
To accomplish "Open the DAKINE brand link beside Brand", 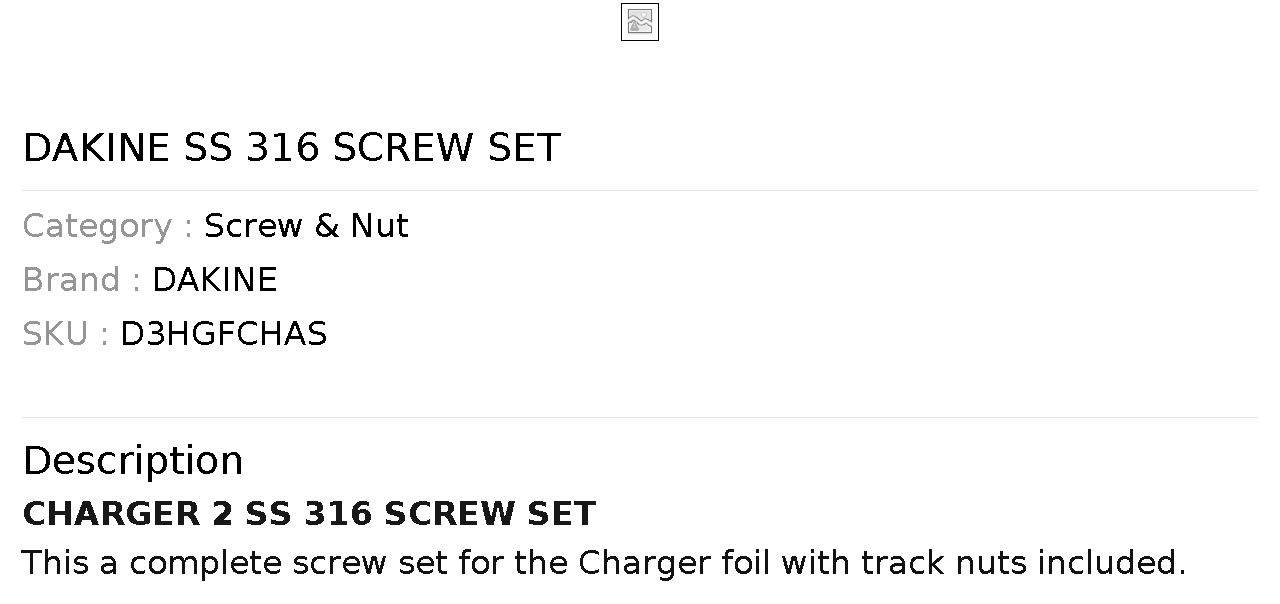I will pyautogui.click(x=214, y=280).
